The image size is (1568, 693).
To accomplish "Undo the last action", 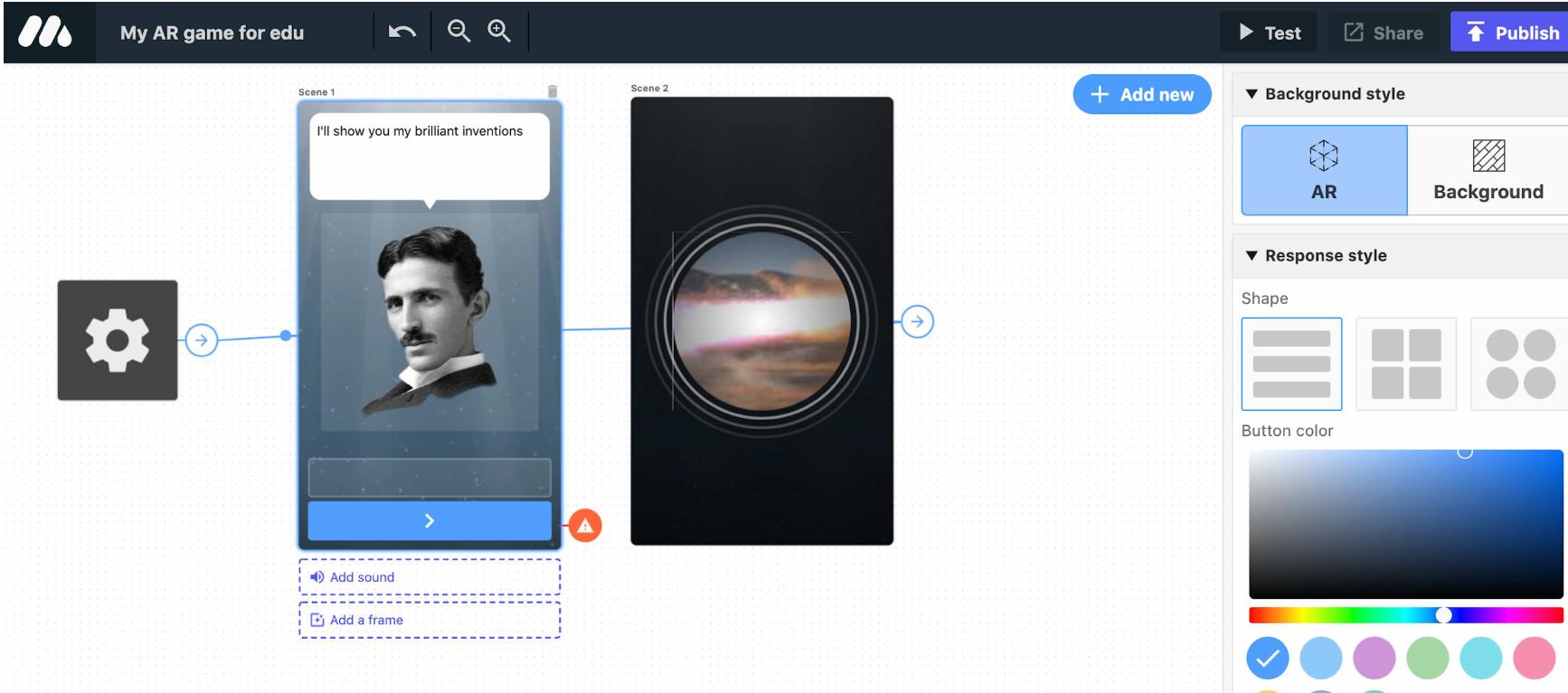I will [x=401, y=32].
